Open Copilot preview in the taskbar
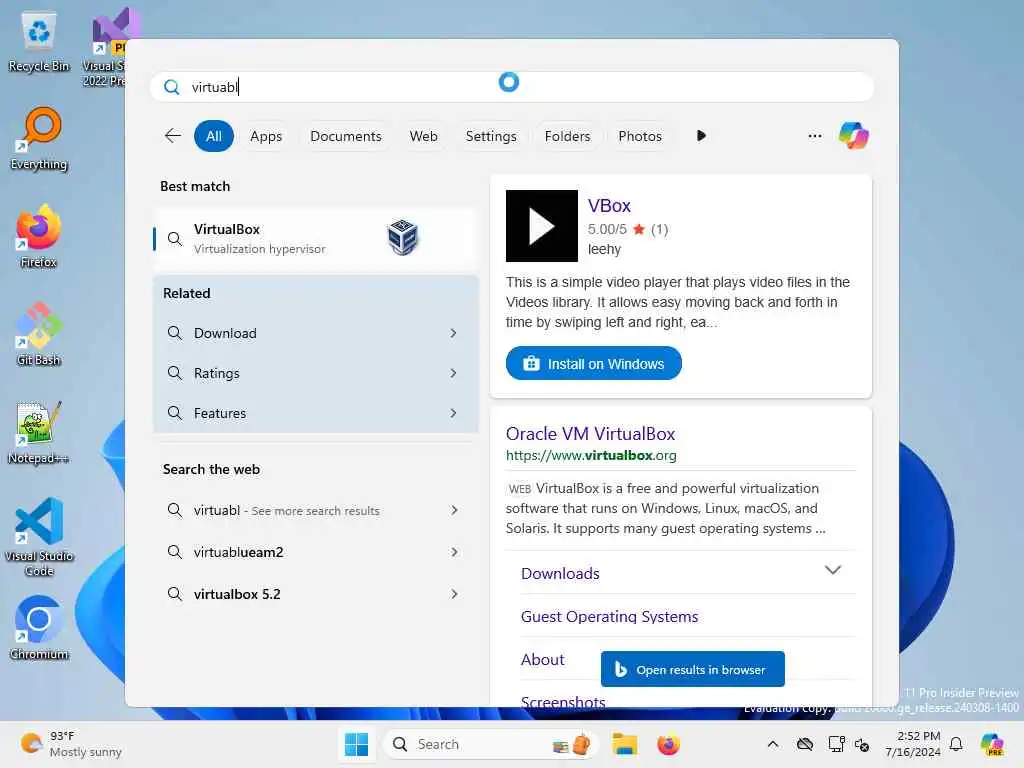The width and height of the screenshot is (1024, 768). tap(993, 744)
